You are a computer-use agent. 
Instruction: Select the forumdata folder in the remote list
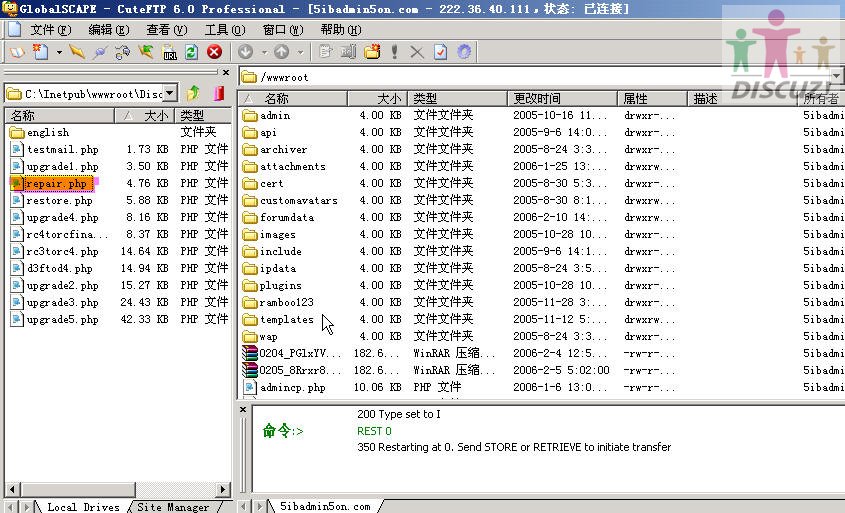[x=287, y=218]
